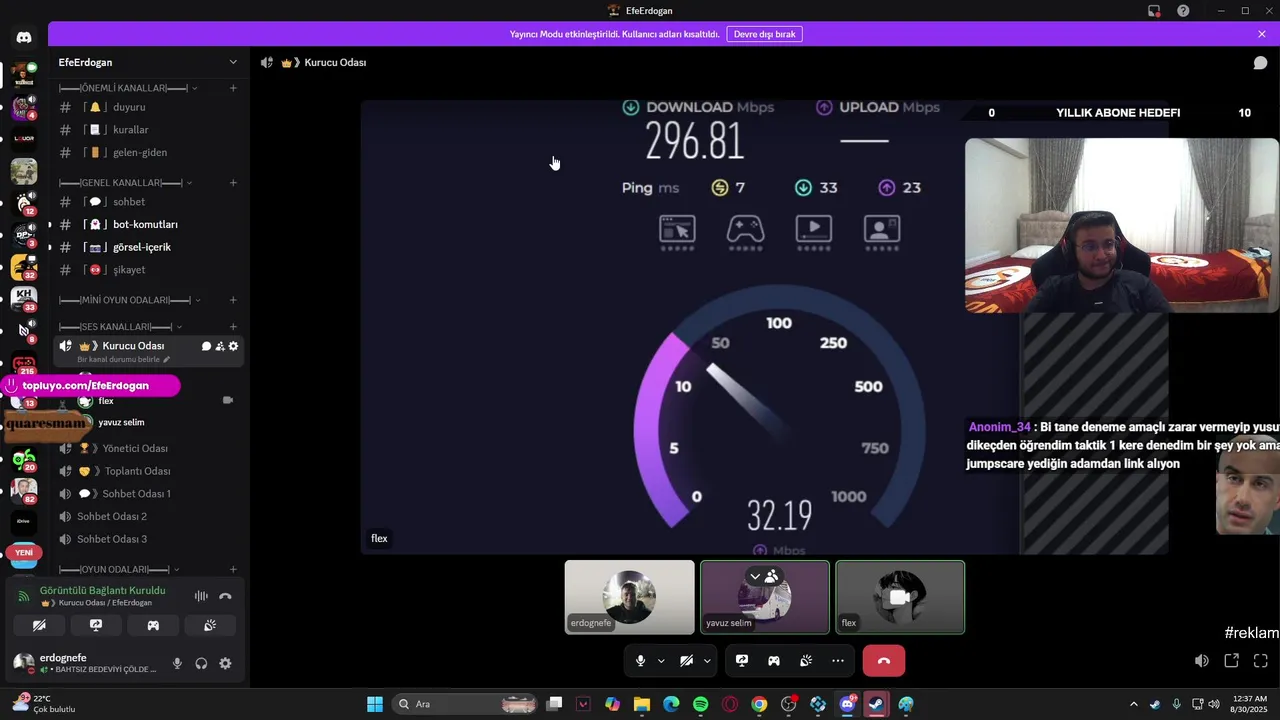Screen dimensions: 1280x720
Task: Select erdognefe participant tile
Action: (x=629, y=597)
